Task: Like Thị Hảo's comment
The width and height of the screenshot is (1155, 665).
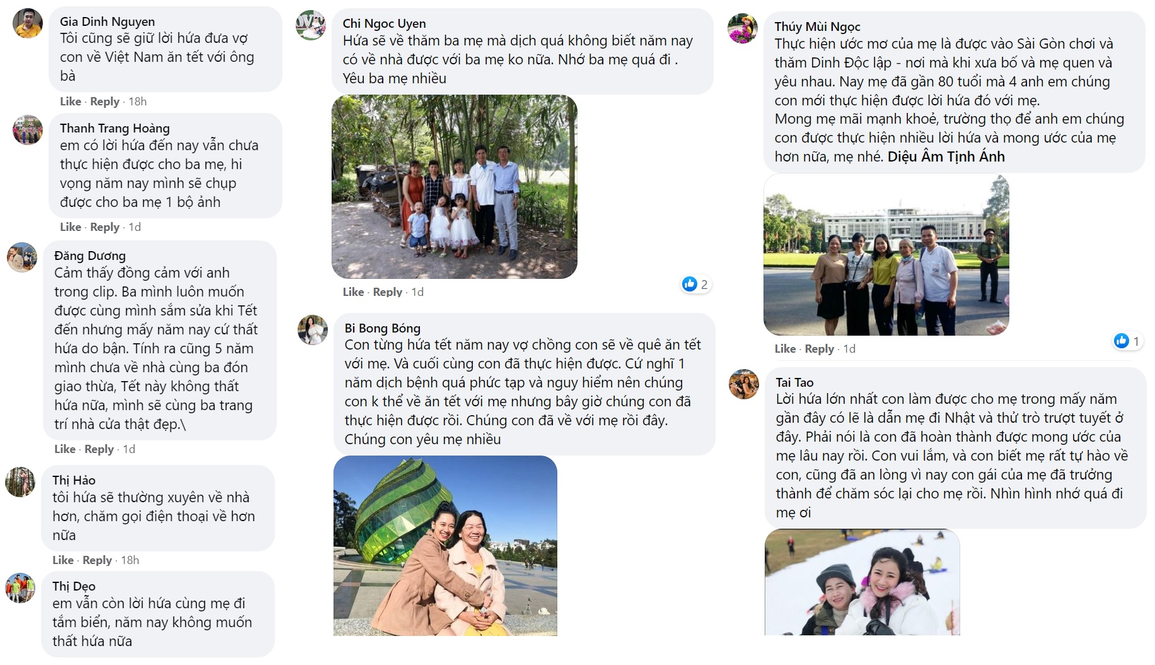Action: coord(63,560)
